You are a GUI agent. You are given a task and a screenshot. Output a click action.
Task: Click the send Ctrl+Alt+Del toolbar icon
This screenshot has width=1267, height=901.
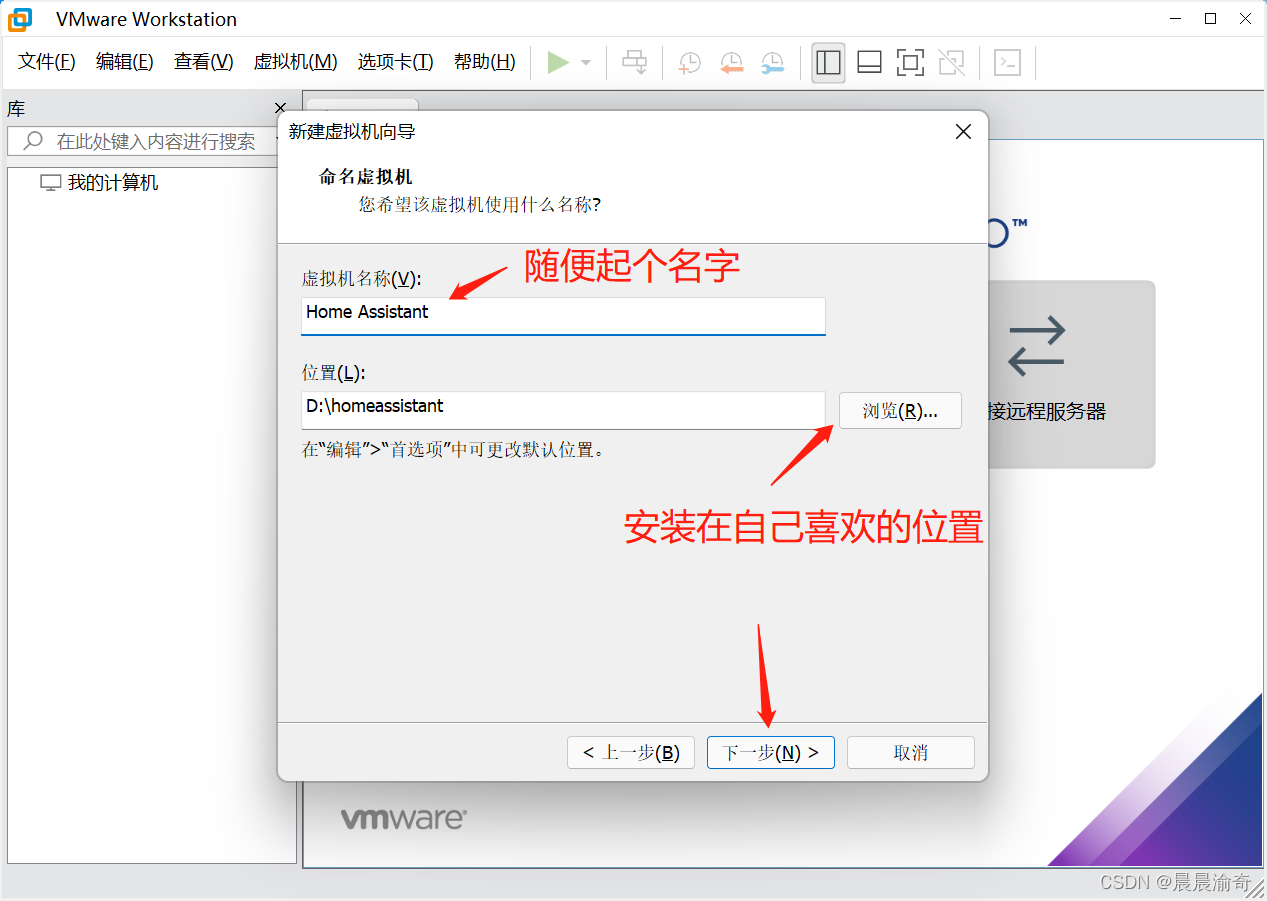tap(635, 63)
